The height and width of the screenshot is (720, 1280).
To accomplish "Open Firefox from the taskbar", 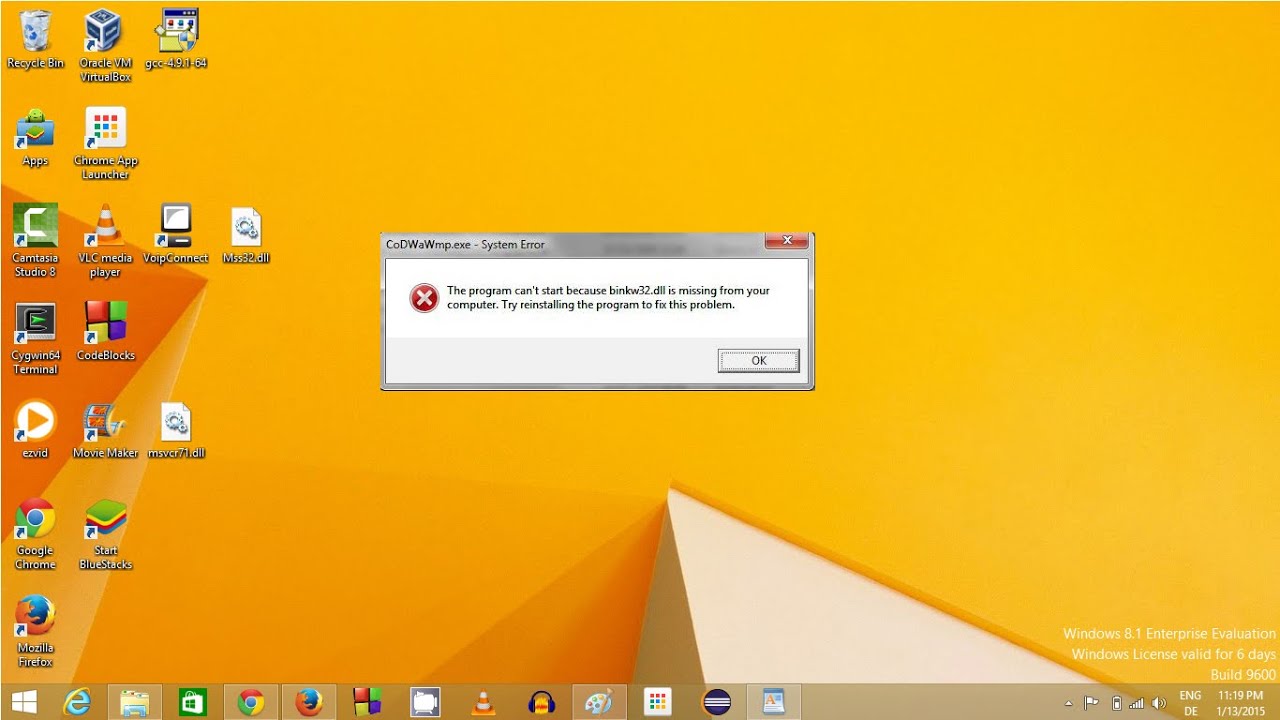I will [309, 702].
